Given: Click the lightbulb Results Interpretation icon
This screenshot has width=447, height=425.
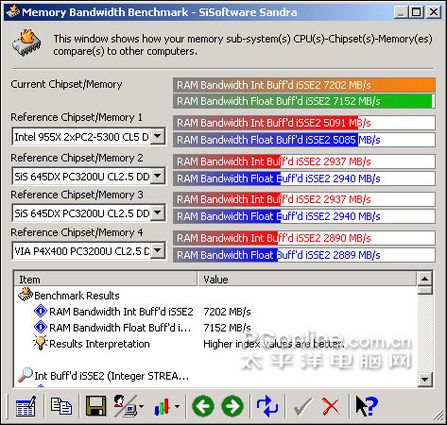Looking at the screenshot, I should point(40,343).
